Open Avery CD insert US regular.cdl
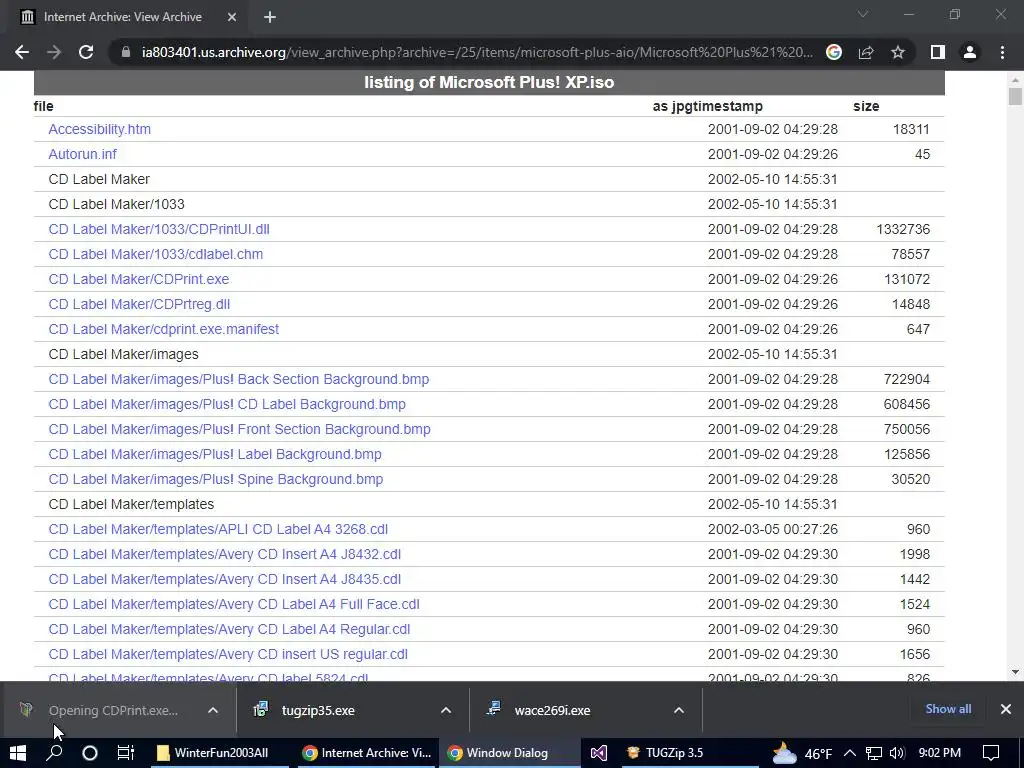This screenshot has width=1024, height=768. (x=228, y=654)
